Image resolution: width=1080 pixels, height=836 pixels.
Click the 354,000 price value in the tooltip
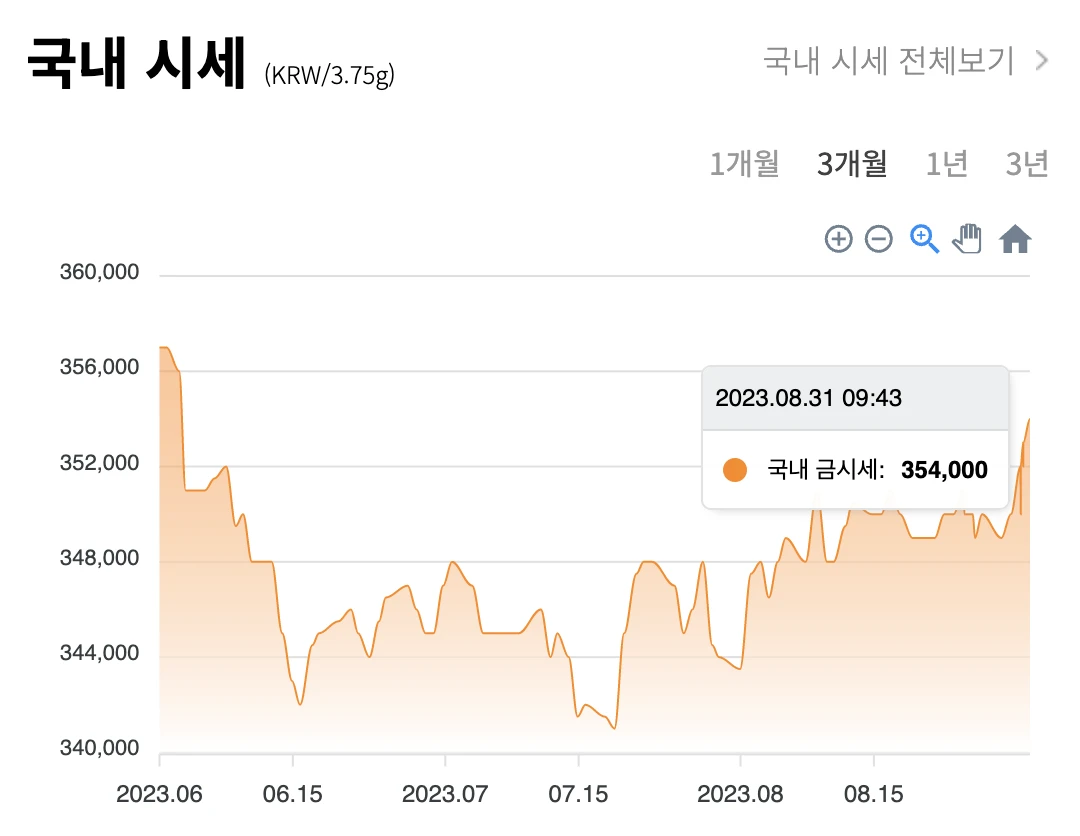[941, 468]
